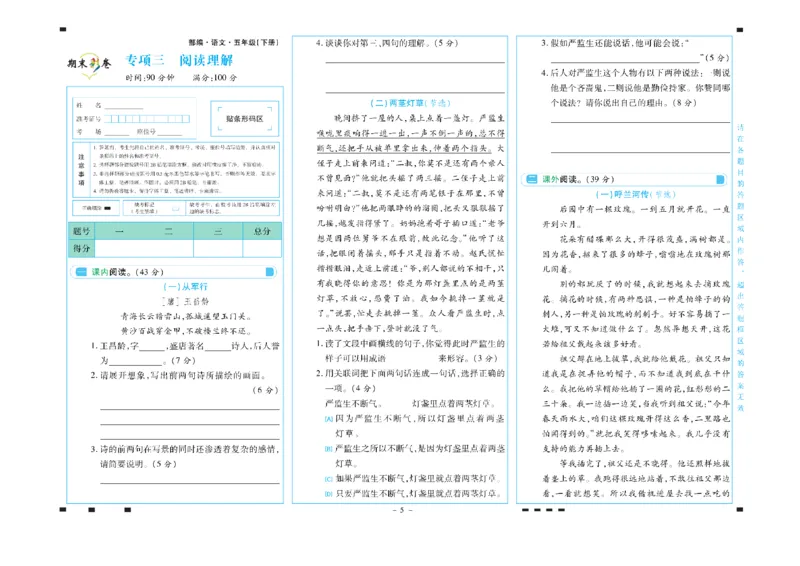Click option marker [A] 因为严监生不断气
800x566 pixels.
[329, 419]
